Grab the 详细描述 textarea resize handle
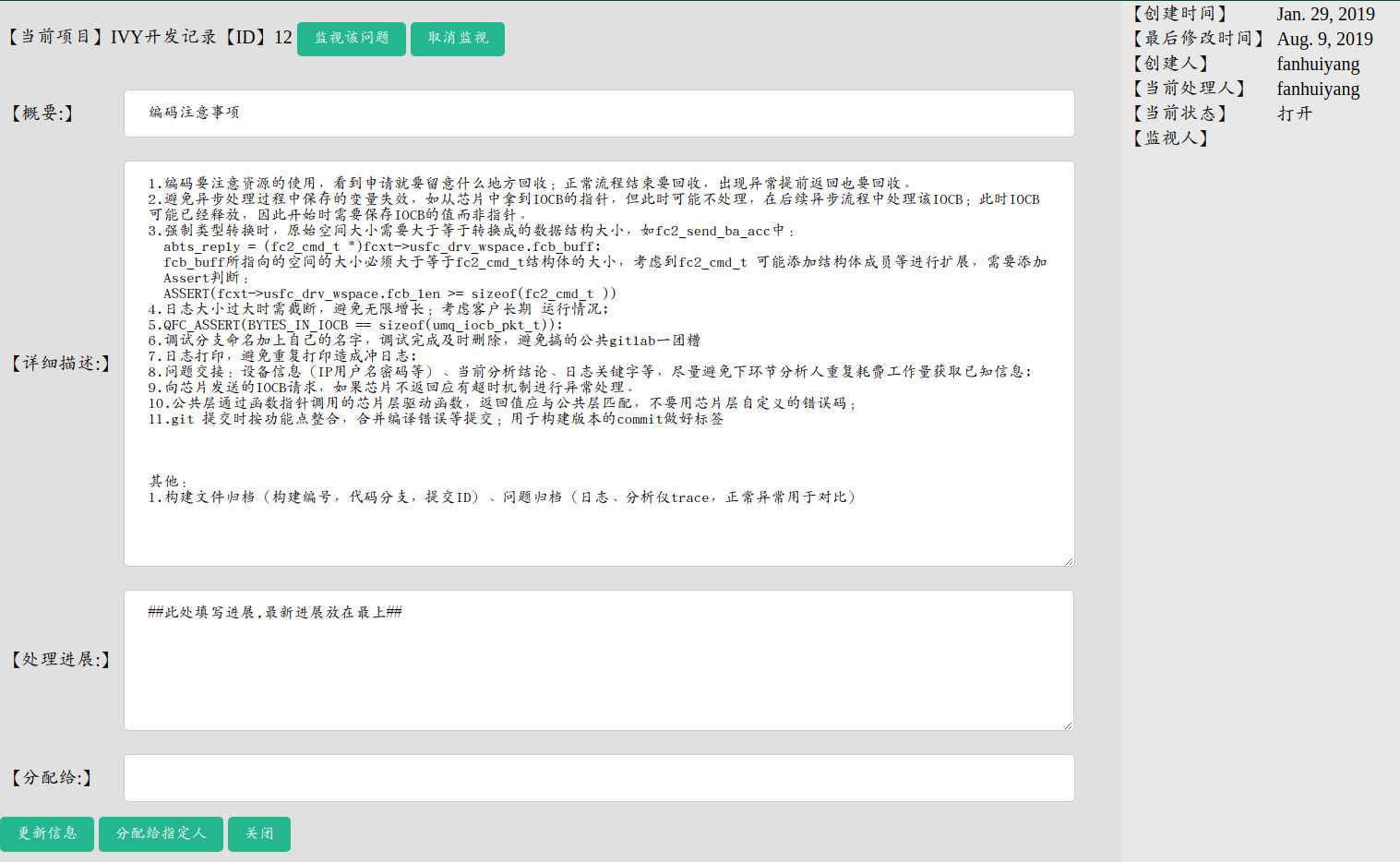Image resolution: width=1400 pixels, height=862 pixels. click(1069, 560)
